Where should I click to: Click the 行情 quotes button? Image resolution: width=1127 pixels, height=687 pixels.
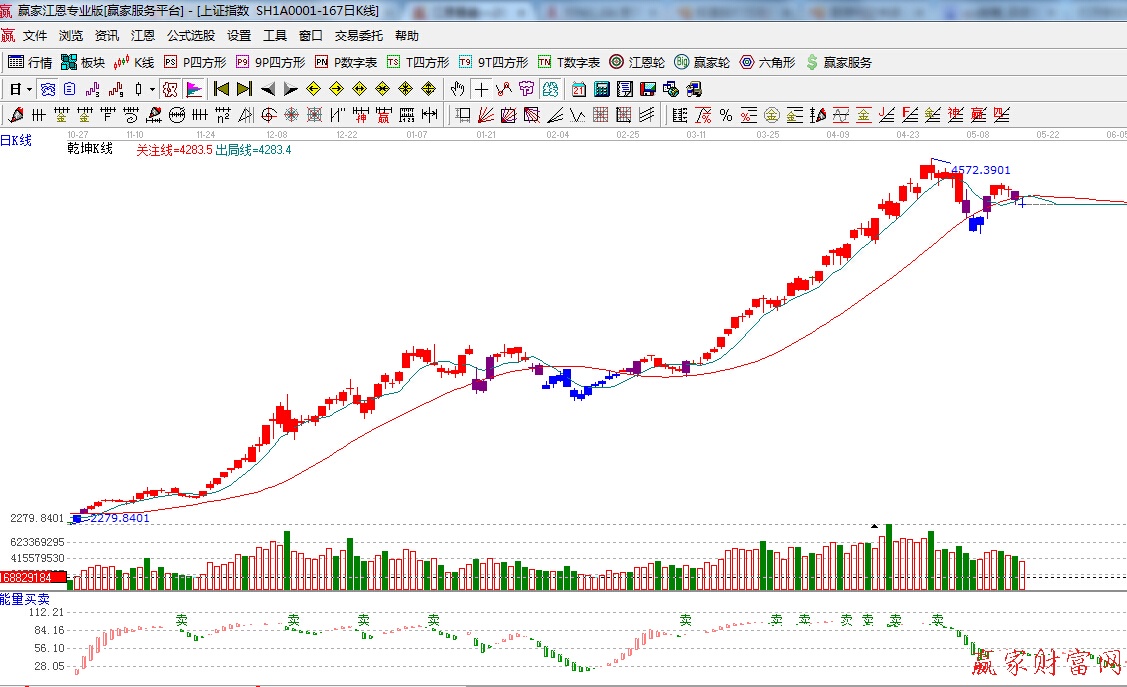(30, 62)
